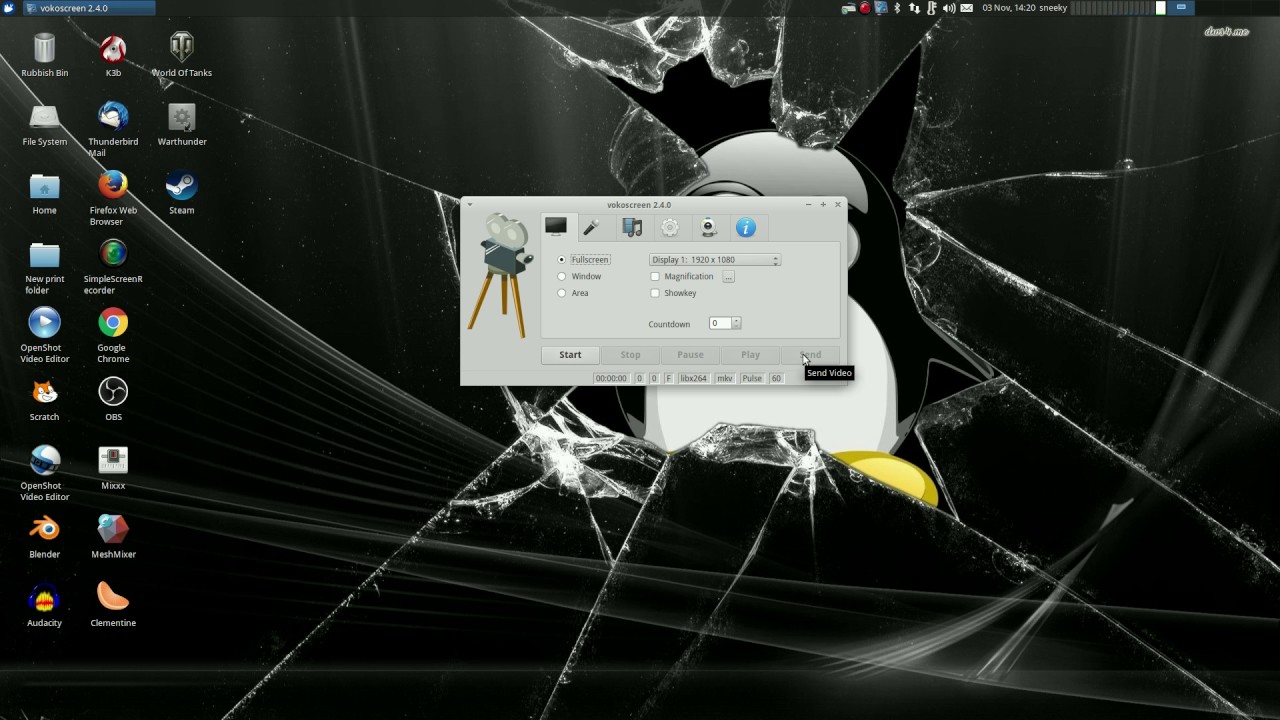Click the Pause button
1280x720 pixels.
690,355
